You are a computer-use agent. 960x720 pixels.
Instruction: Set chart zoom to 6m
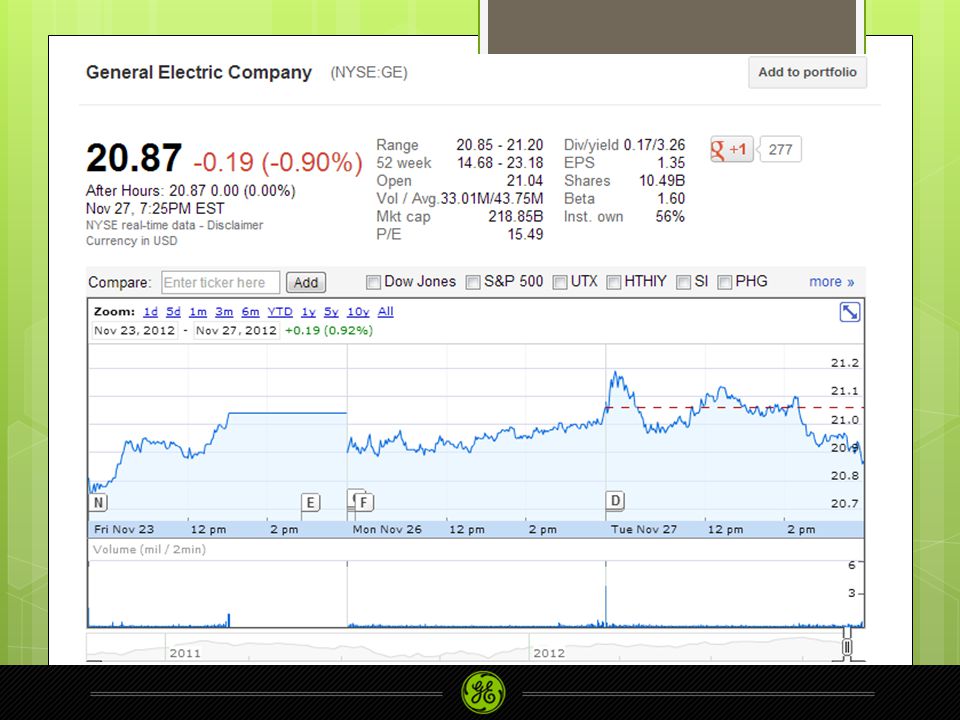(x=250, y=312)
